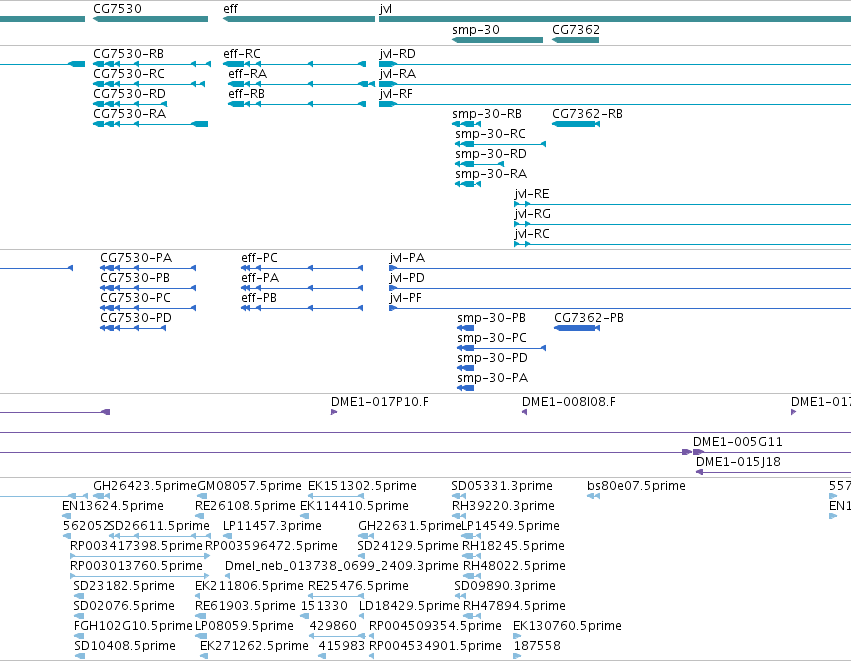The image size is (851, 661).
Task: Click transcript label CG7530-RD
Action: click(129, 94)
